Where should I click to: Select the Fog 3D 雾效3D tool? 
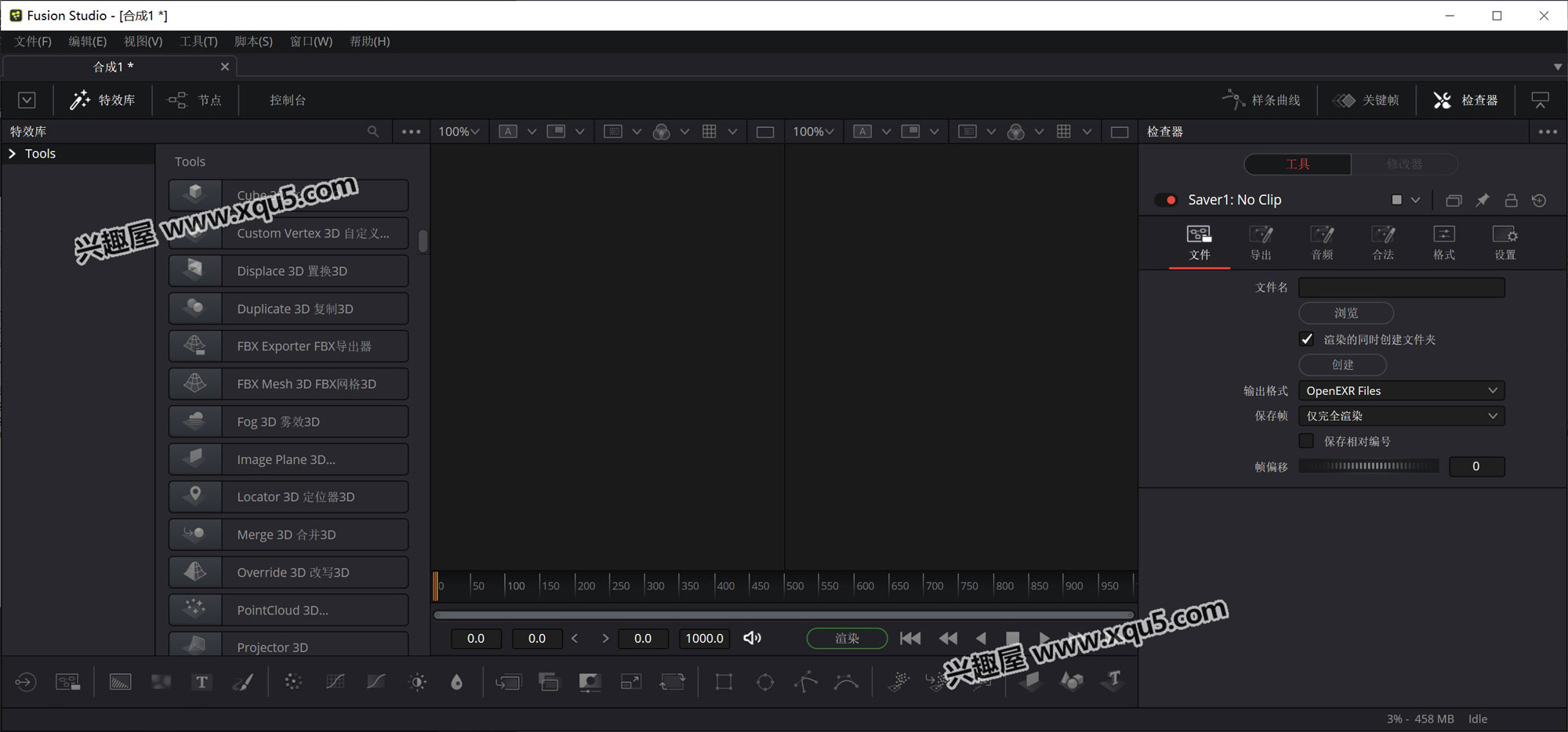point(289,422)
